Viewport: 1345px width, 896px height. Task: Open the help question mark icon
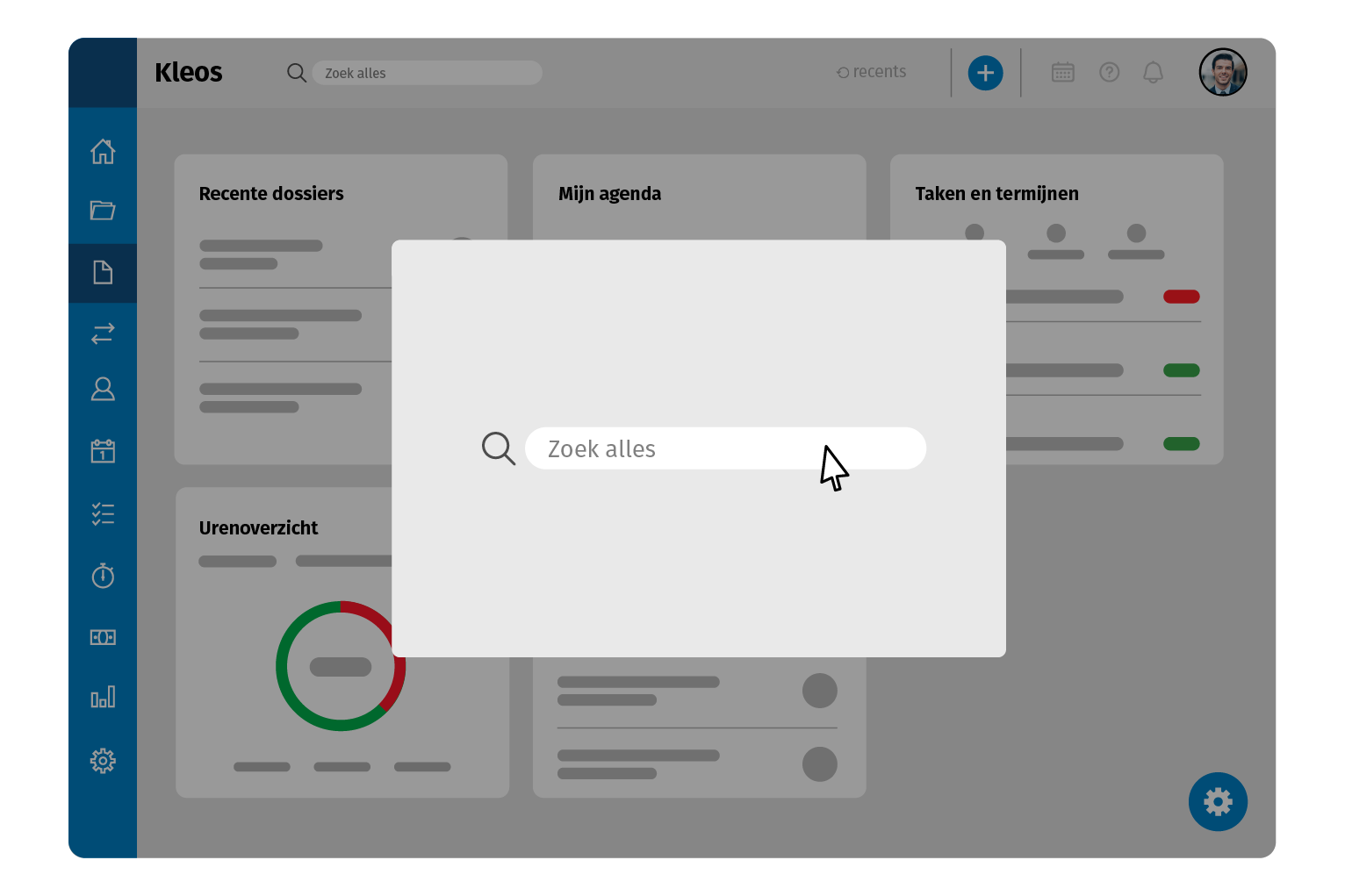click(1109, 72)
